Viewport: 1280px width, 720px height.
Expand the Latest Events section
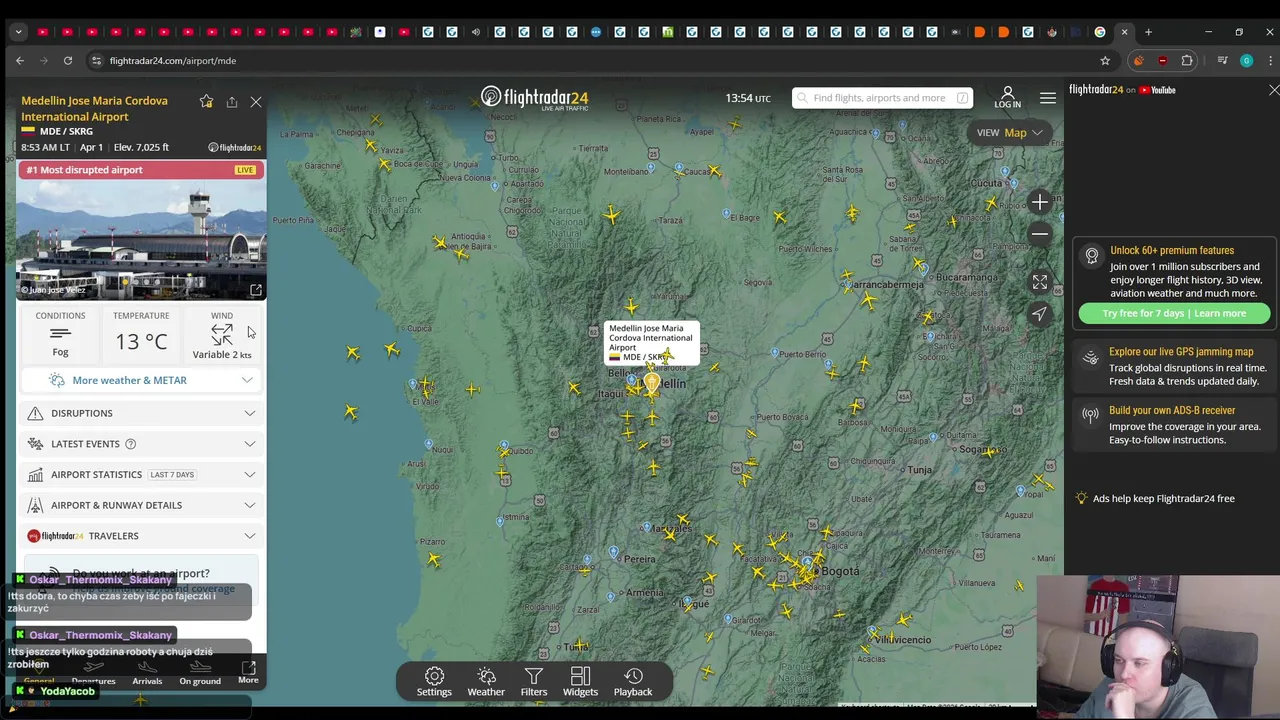(x=141, y=444)
